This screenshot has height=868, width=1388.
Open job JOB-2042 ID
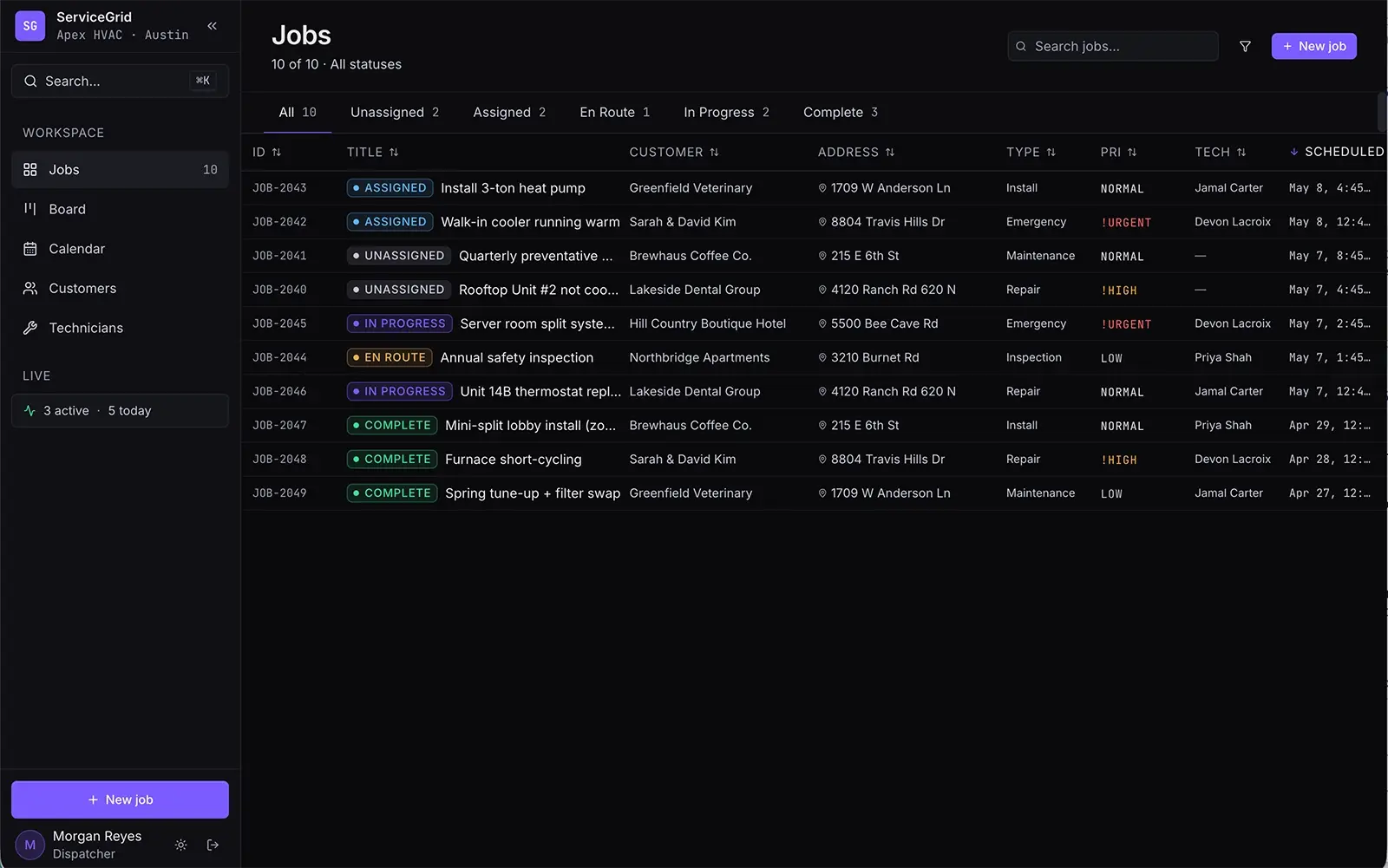279,222
